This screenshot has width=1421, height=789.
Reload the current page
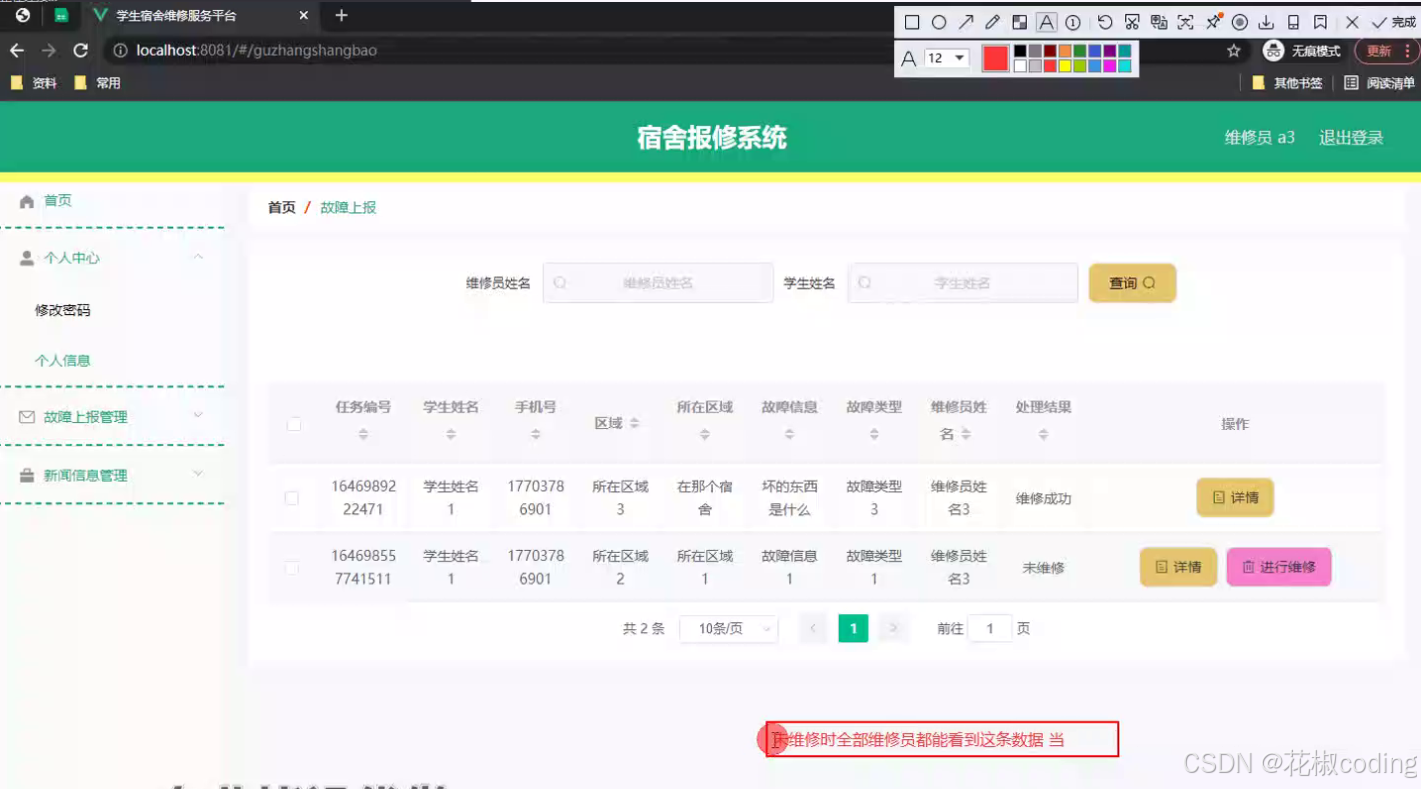click(81, 50)
